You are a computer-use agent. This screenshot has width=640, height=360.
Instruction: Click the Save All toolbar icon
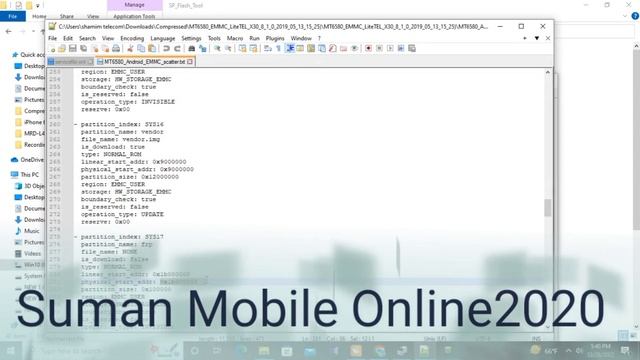[x=84, y=49]
